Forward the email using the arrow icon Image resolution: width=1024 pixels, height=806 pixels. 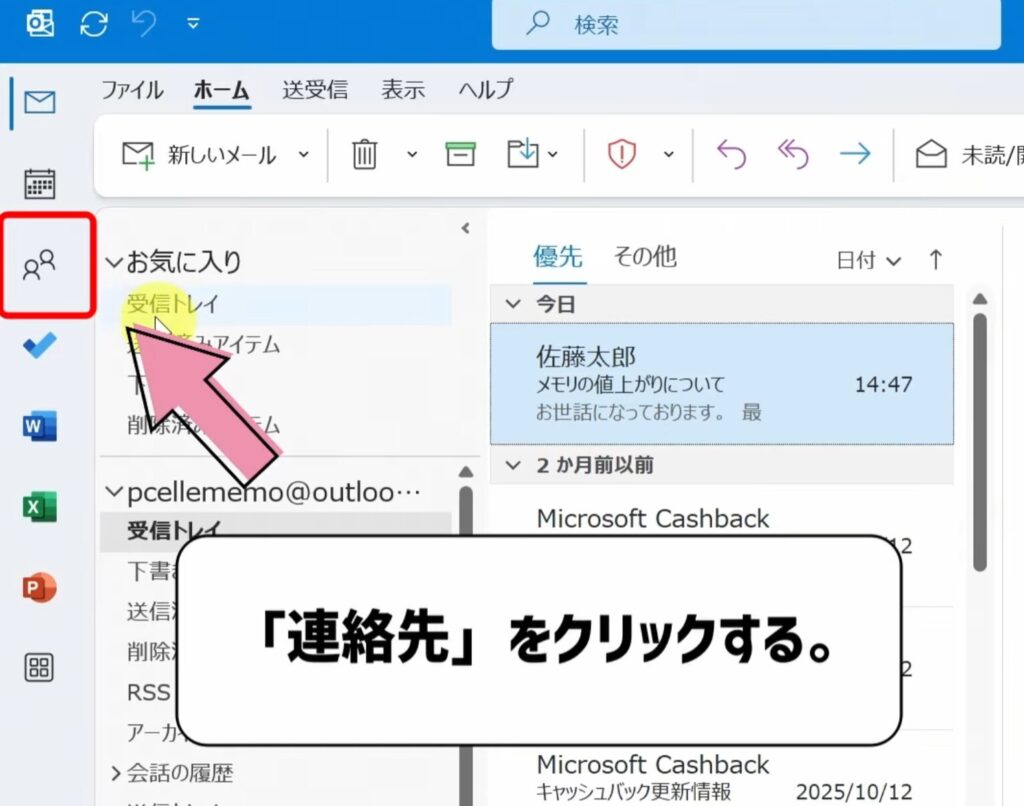tap(857, 153)
